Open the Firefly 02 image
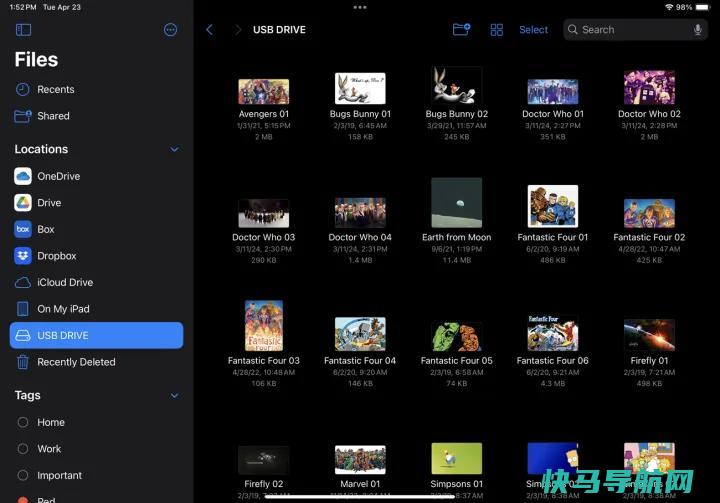The width and height of the screenshot is (720, 503). (264, 460)
